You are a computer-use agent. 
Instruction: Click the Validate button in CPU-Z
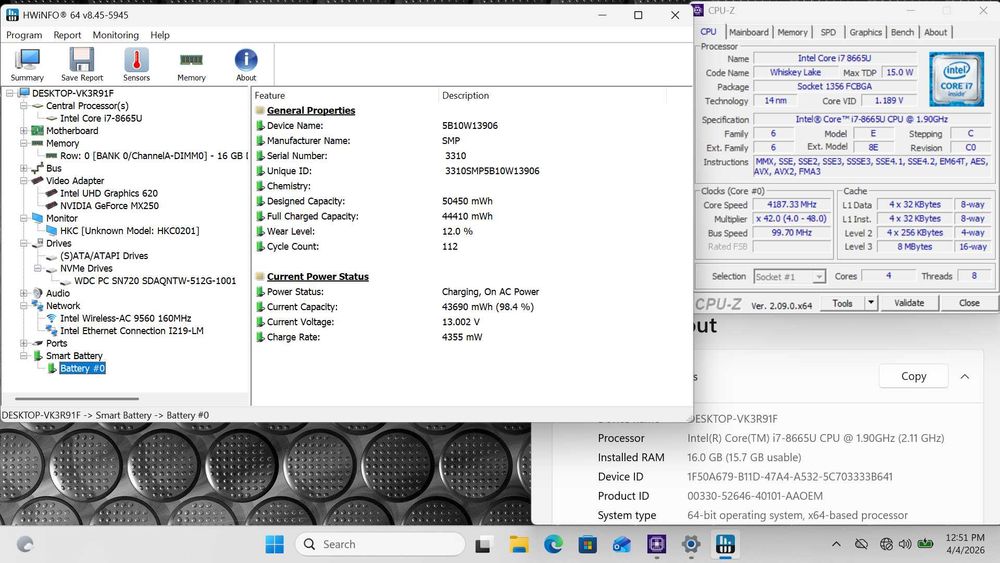909,303
